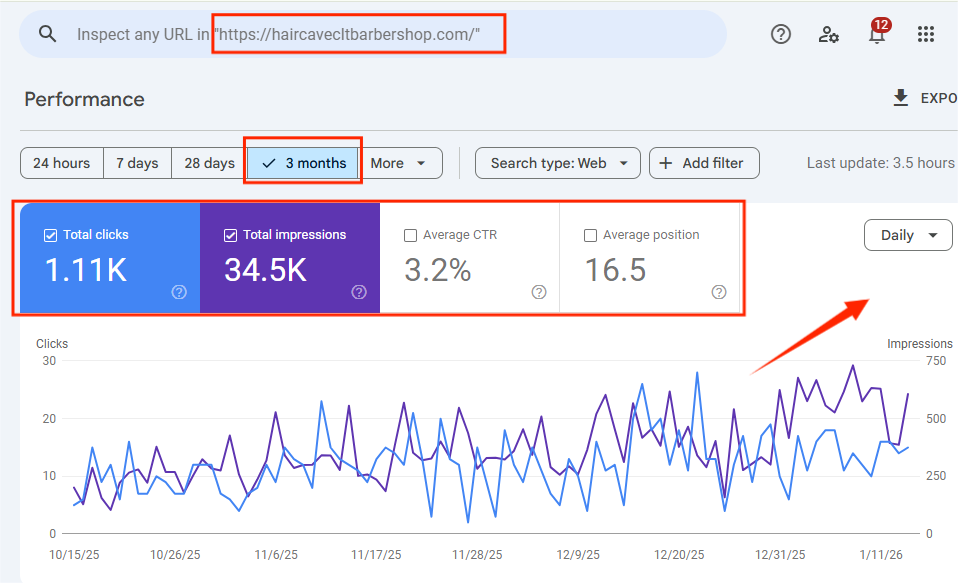Open the manage users icon
This screenshot has height=583, width=958.
click(829, 34)
